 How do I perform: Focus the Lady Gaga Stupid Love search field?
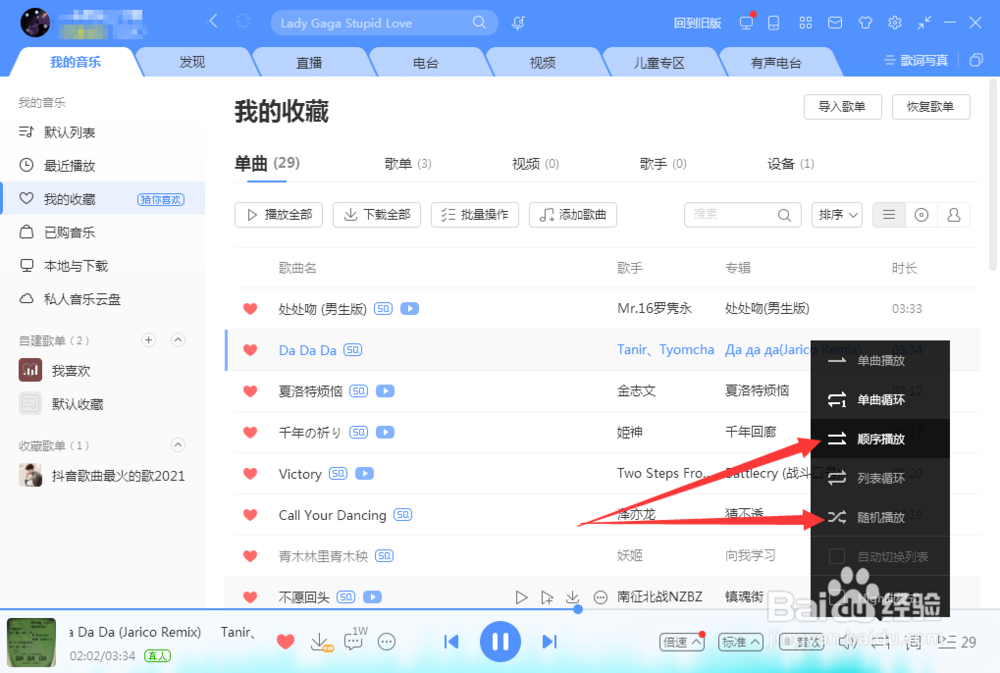tap(384, 23)
